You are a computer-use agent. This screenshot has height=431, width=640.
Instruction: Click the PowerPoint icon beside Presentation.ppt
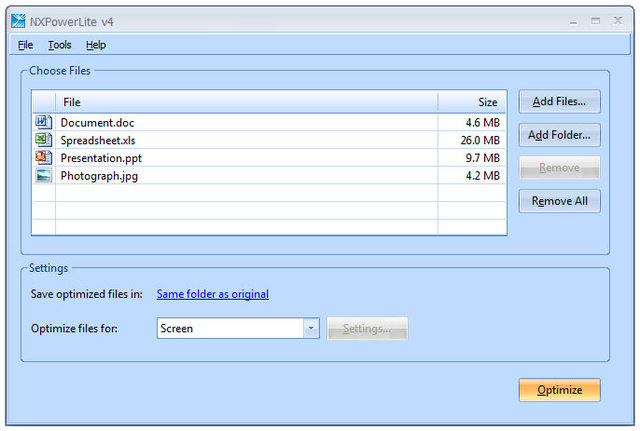pos(43,157)
